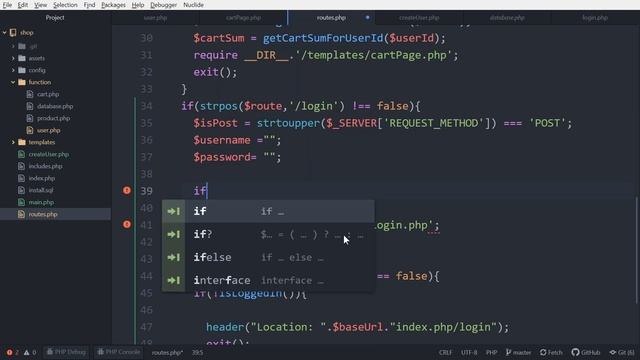Click the function folder icon
640x360 pixels.
pyautogui.click(x=22, y=82)
